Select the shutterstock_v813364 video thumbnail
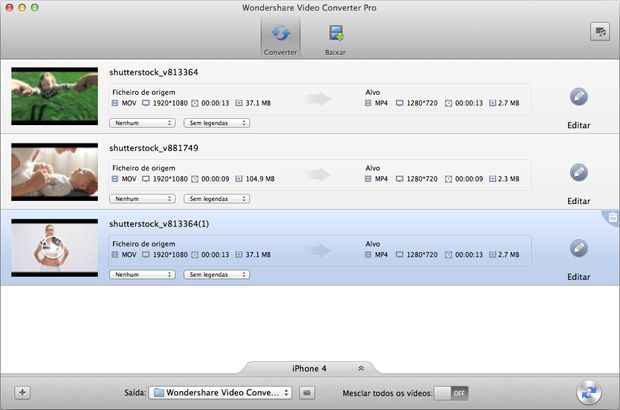 click(x=55, y=96)
